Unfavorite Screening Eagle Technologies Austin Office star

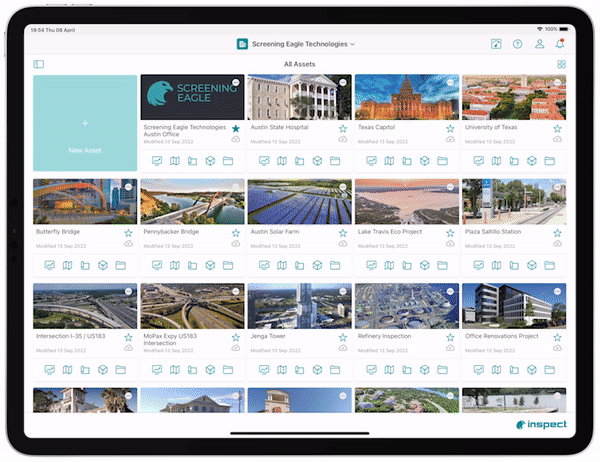[x=236, y=128]
